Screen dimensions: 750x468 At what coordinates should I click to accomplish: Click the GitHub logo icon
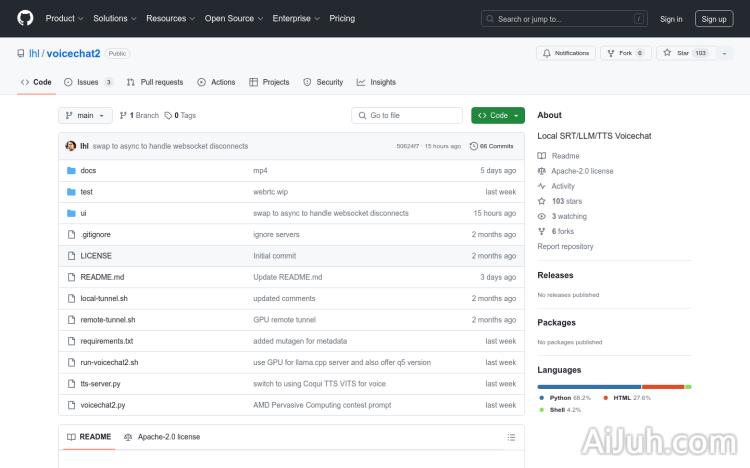pos(25,18)
